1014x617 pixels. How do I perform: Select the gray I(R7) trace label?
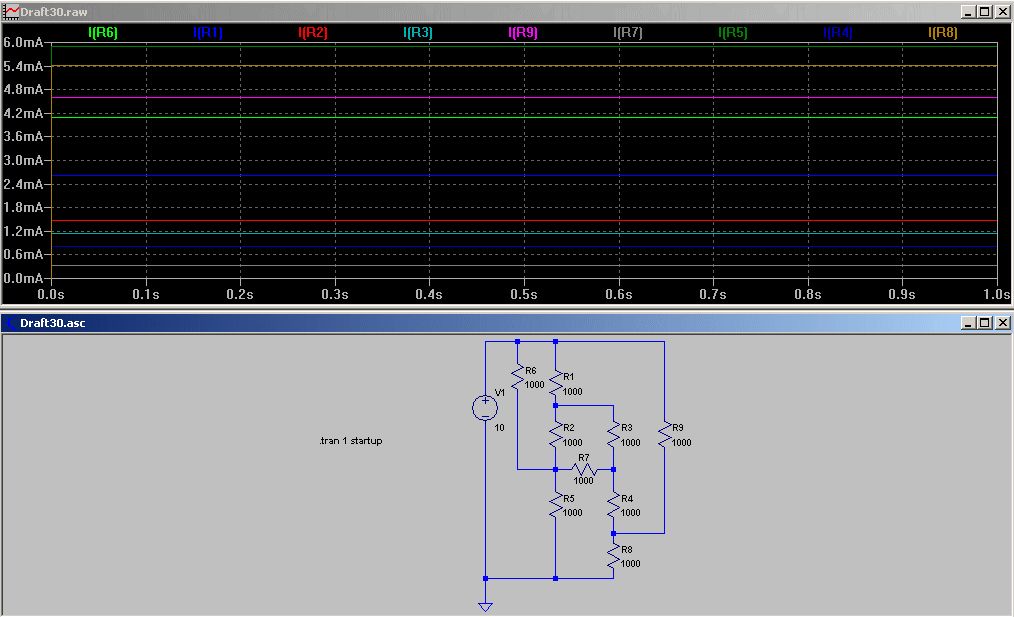[628, 33]
